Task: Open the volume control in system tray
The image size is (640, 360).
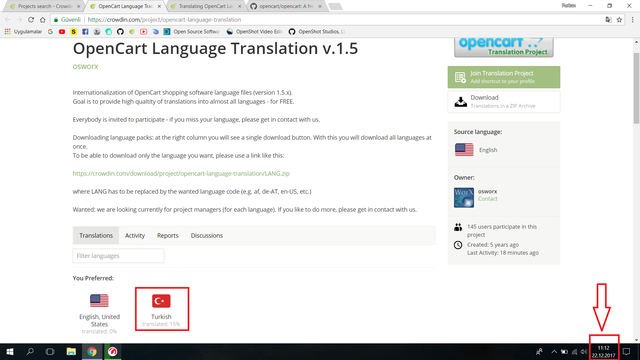Action: point(584,352)
